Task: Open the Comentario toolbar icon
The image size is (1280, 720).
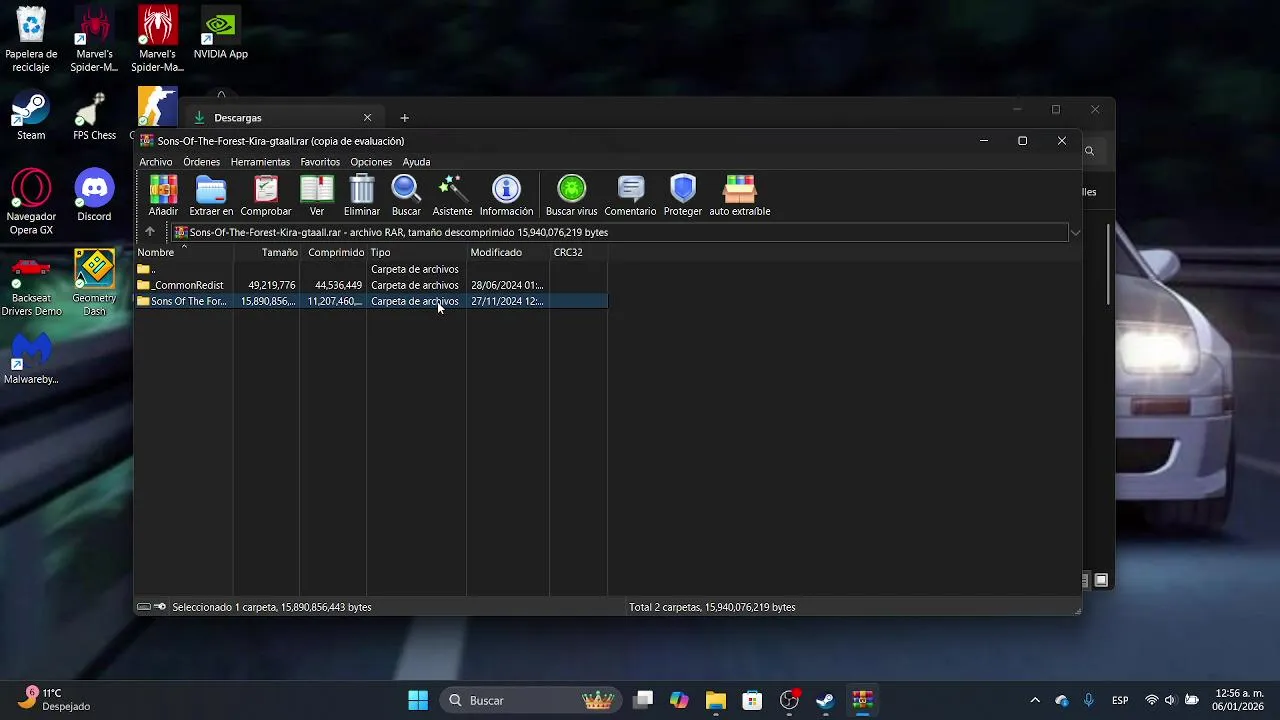Action: pos(630,196)
